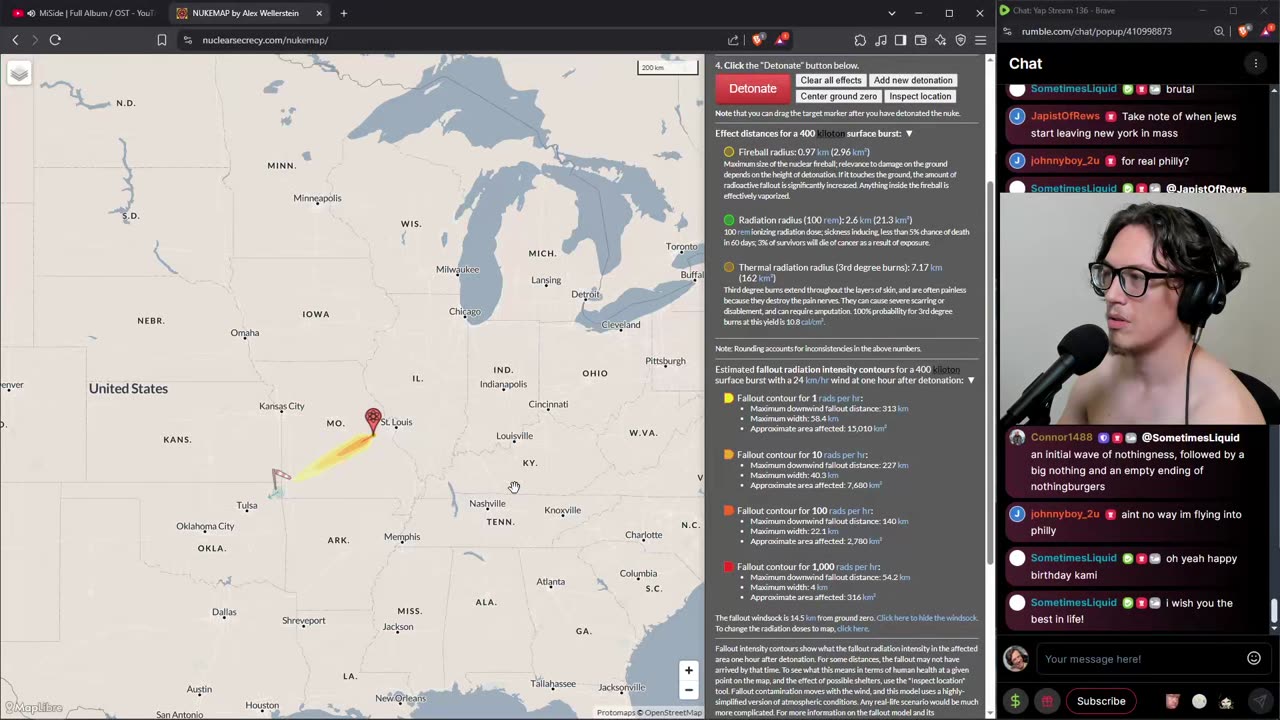
Task: Collapse the fallout contours triangle
Action: (970, 380)
